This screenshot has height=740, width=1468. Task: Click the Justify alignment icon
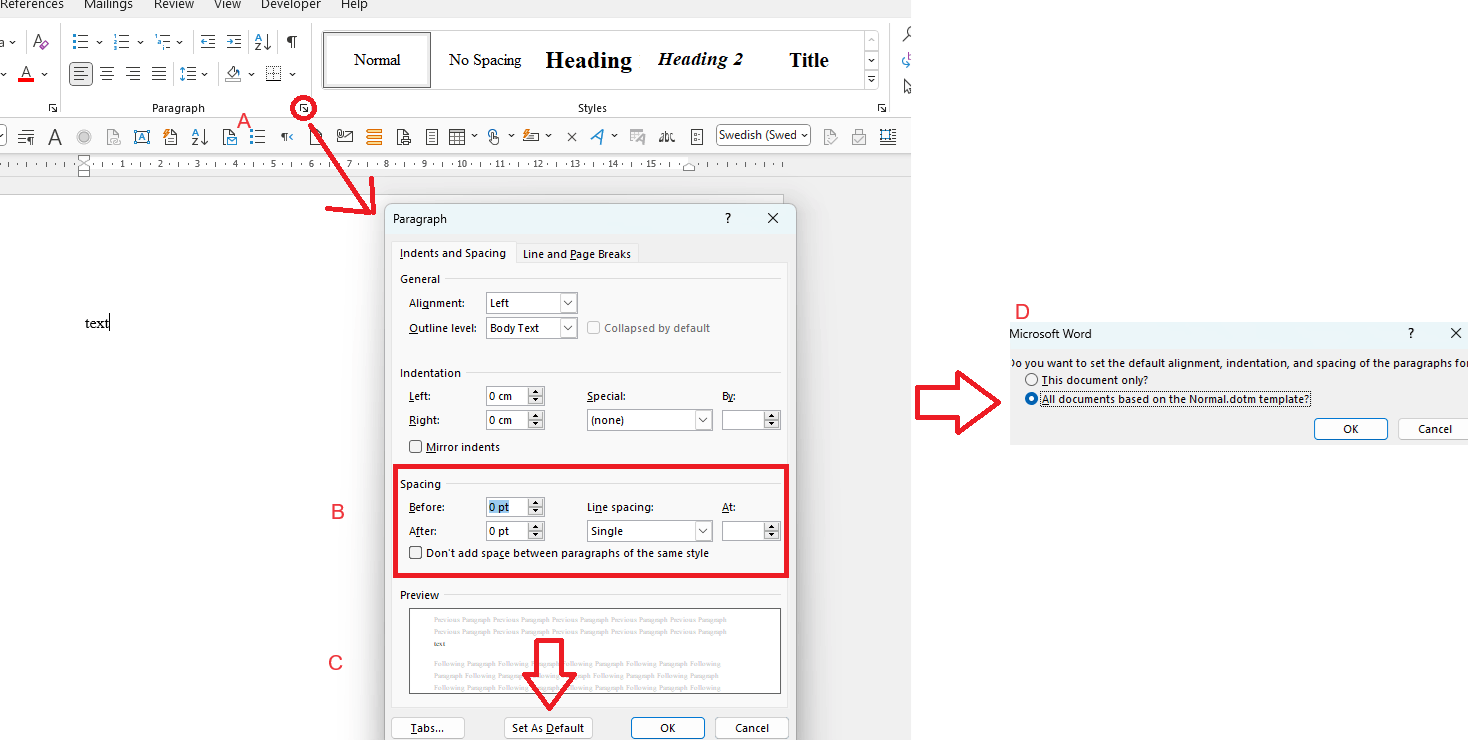159,73
